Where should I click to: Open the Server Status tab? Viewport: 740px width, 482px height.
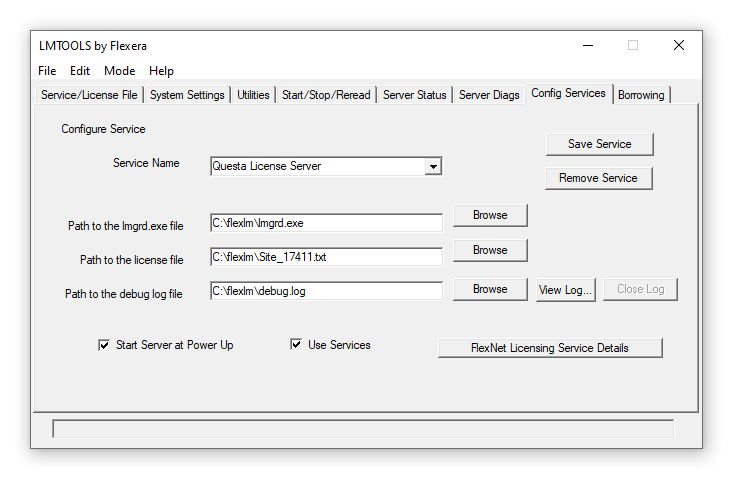414,95
